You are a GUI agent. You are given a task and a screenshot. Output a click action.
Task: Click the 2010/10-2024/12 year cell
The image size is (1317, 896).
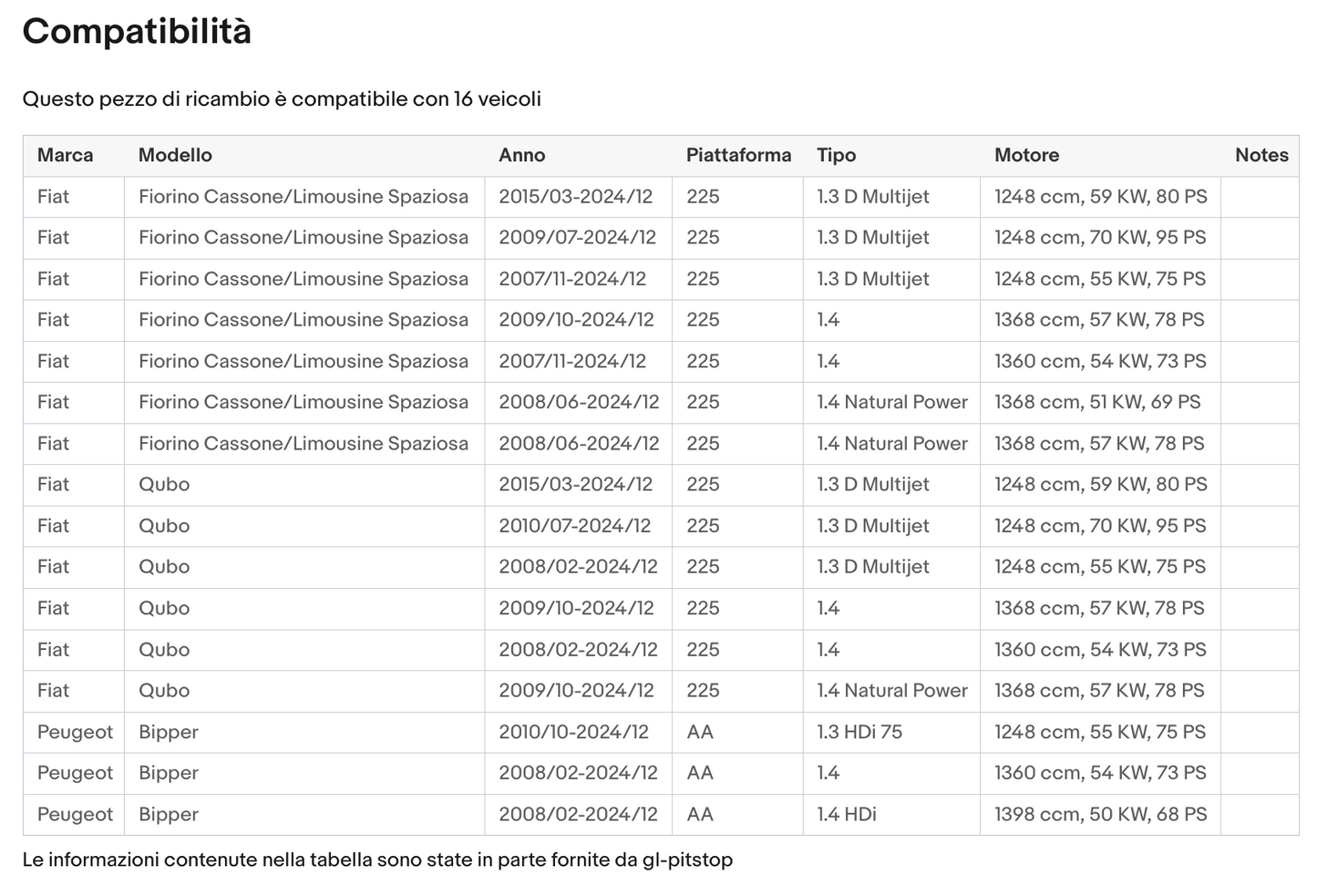pos(573,732)
